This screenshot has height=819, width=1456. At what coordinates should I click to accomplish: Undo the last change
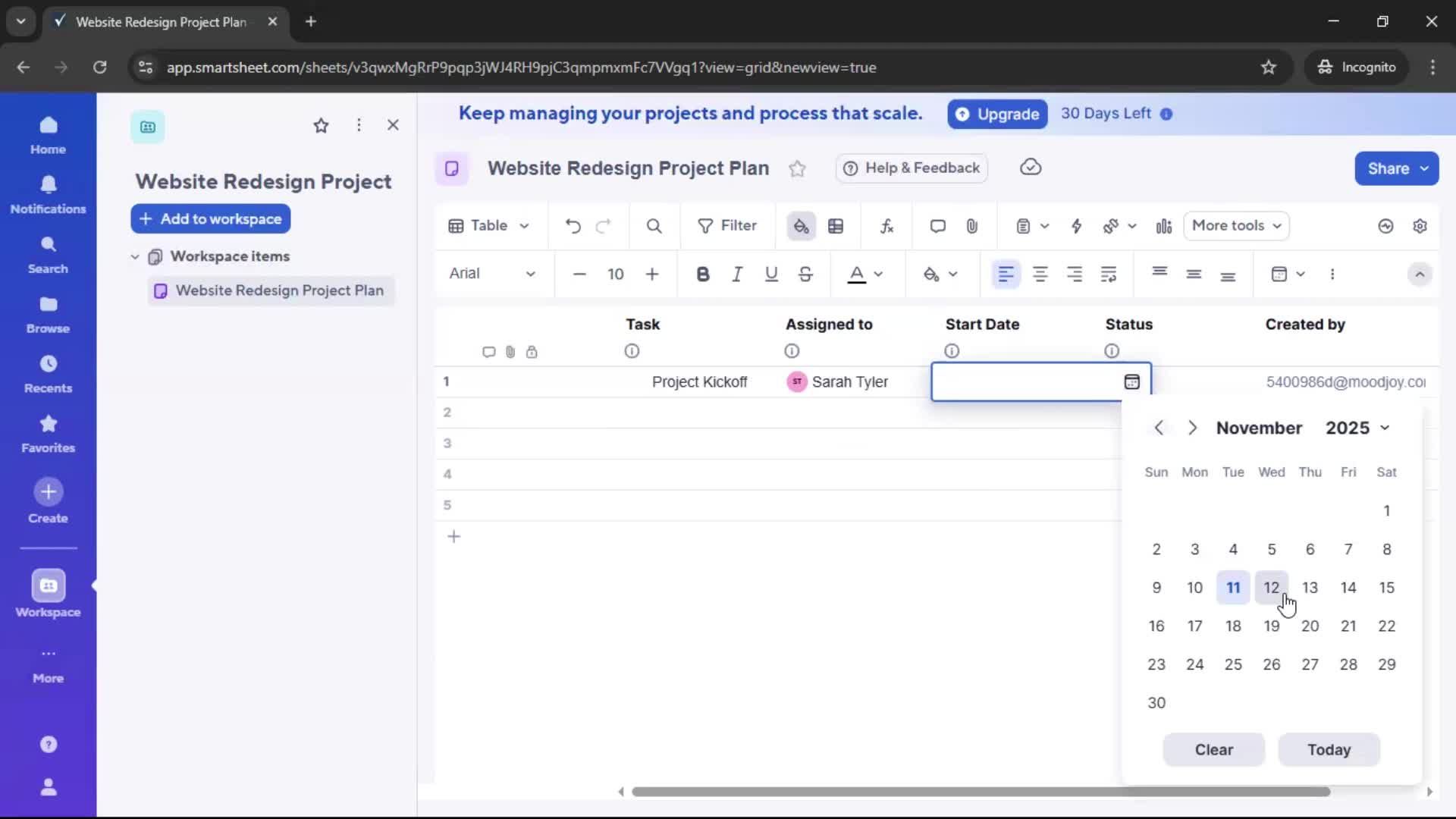(573, 225)
